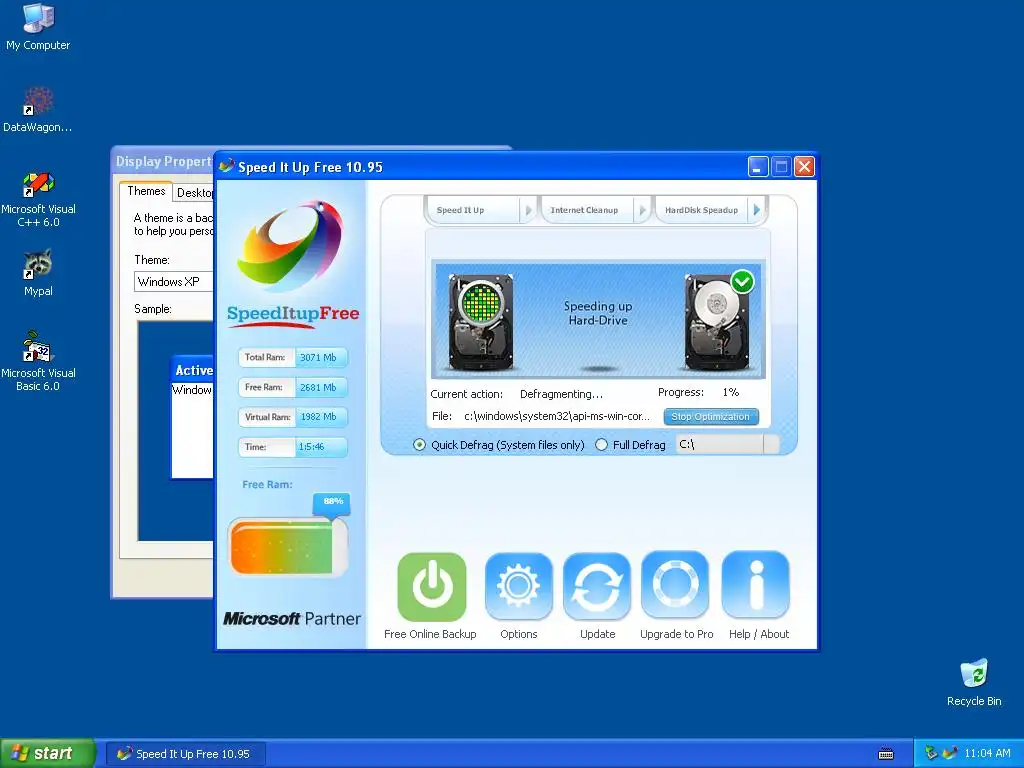This screenshot has width=1024, height=768.
Task: Click the Defragmenting... current action text
Action: 561,394
